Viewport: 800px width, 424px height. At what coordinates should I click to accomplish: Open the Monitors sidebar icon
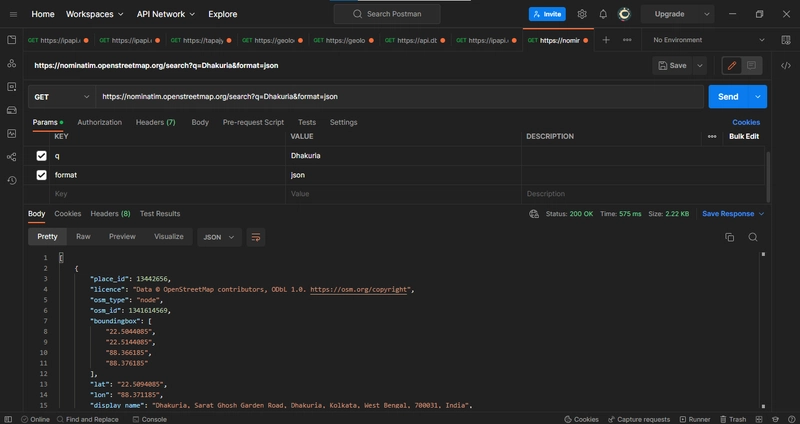(x=11, y=134)
